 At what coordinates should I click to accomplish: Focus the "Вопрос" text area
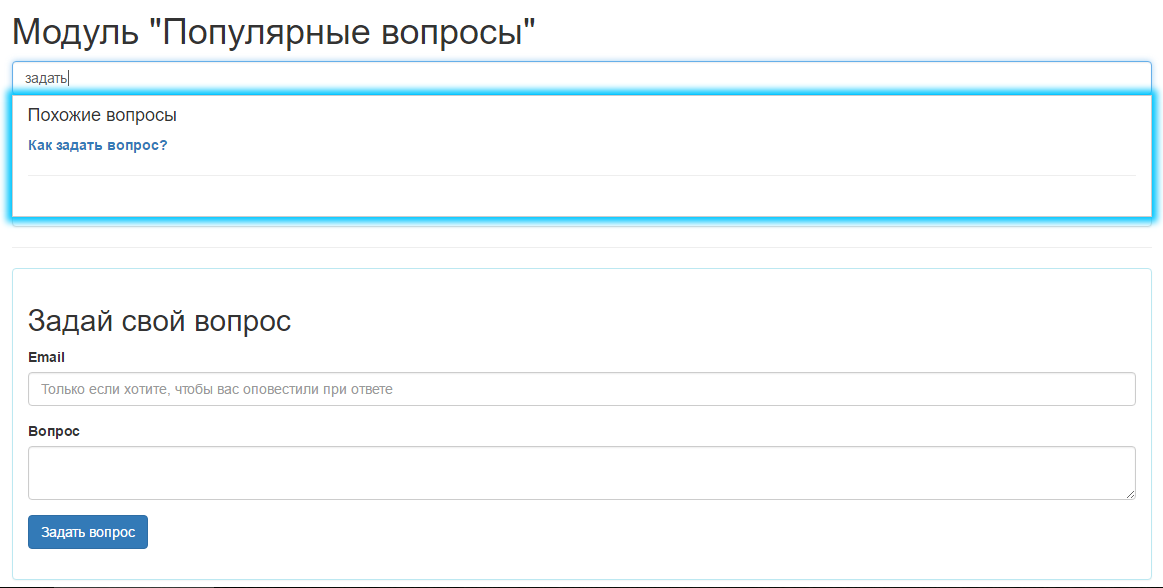581,472
